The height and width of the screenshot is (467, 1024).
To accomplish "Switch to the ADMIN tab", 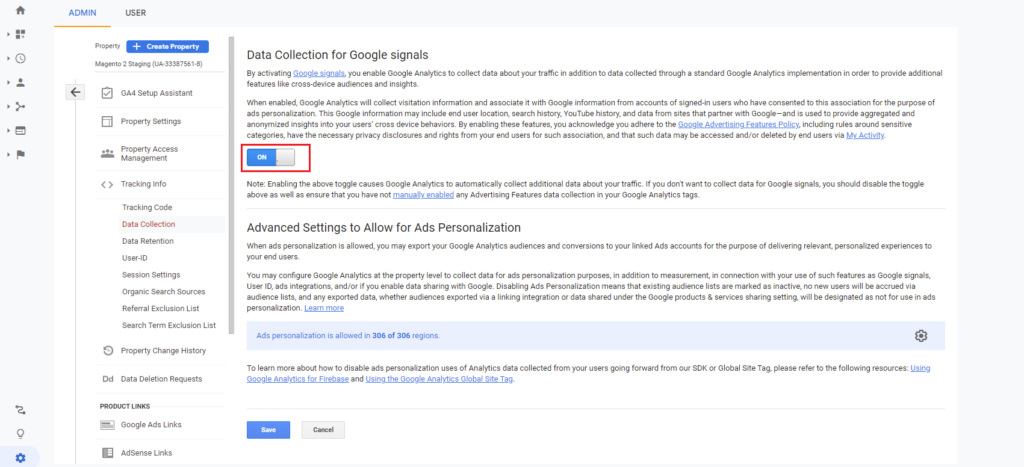I will [82, 13].
